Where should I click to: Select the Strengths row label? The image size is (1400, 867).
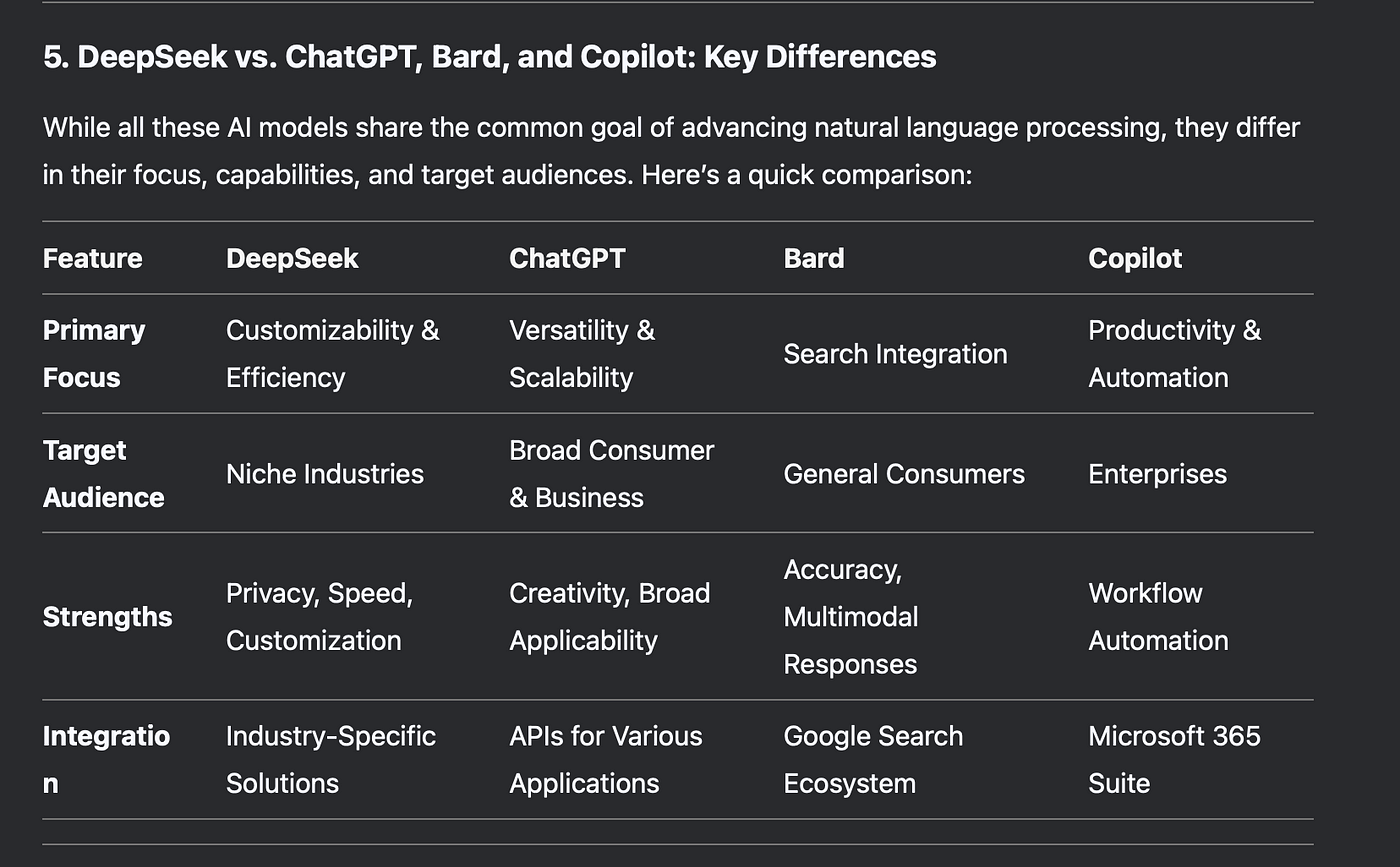[108, 616]
